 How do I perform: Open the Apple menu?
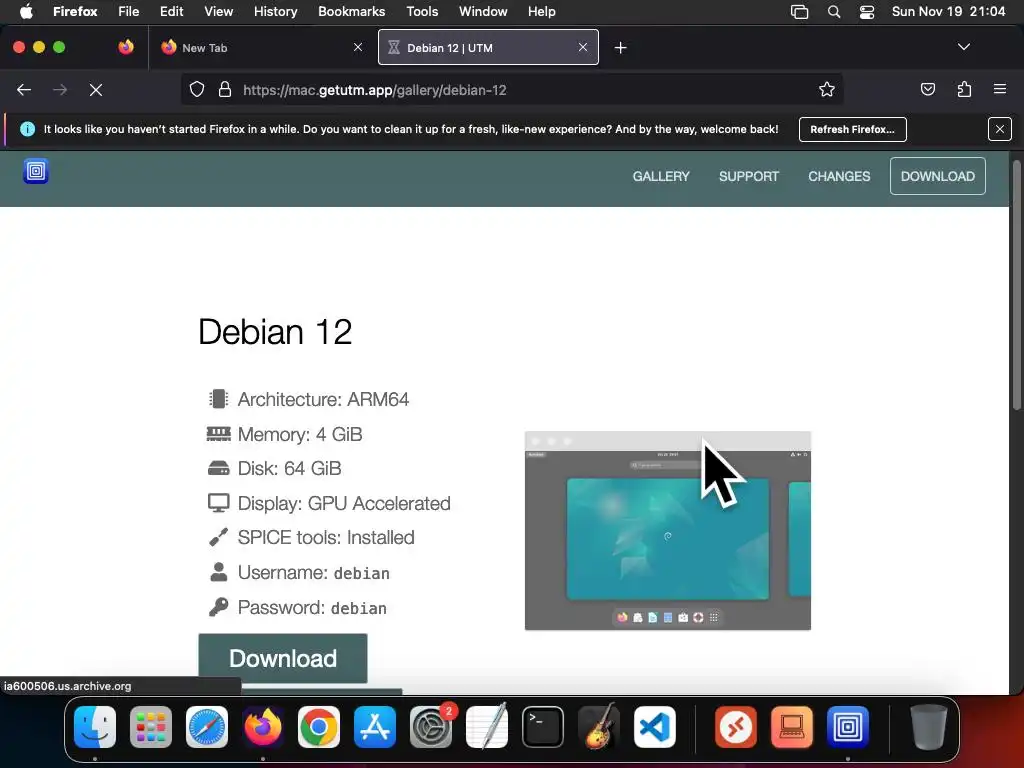(x=26, y=11)
